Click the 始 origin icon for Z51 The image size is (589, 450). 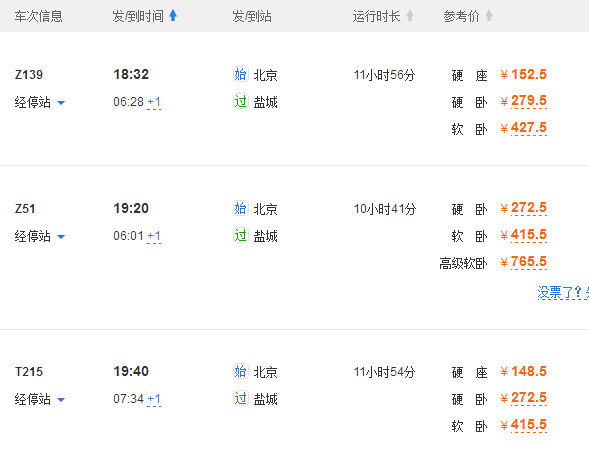pyautogui.click(x=240, y=208)
